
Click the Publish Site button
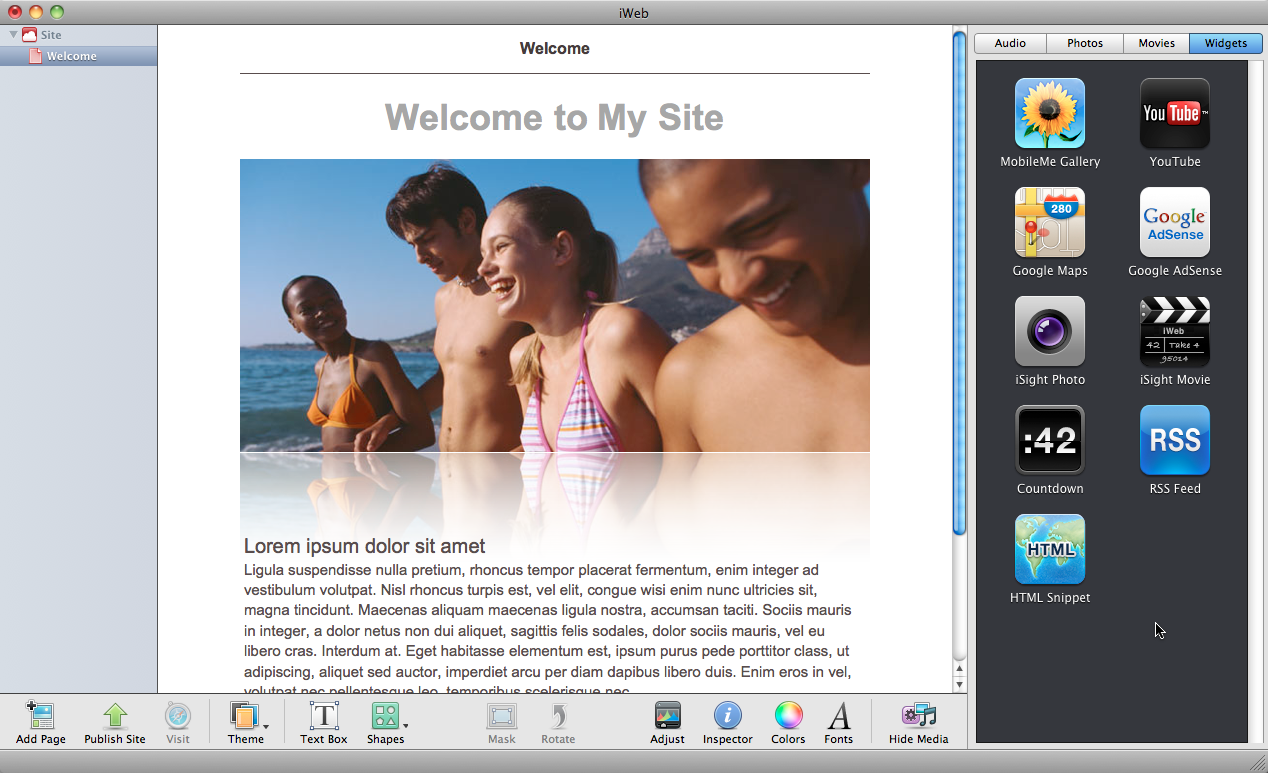point(115,723)
